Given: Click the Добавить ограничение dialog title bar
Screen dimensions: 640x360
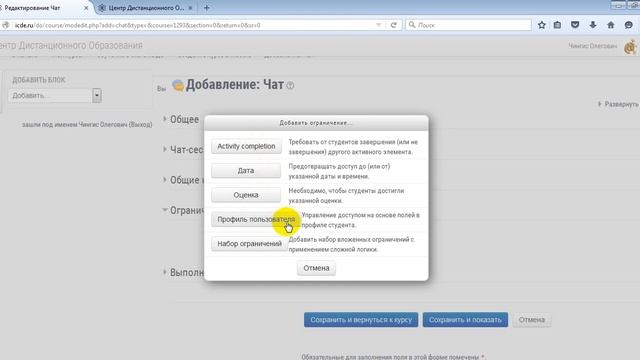Looking at the screenshot, I should (316, 123).
